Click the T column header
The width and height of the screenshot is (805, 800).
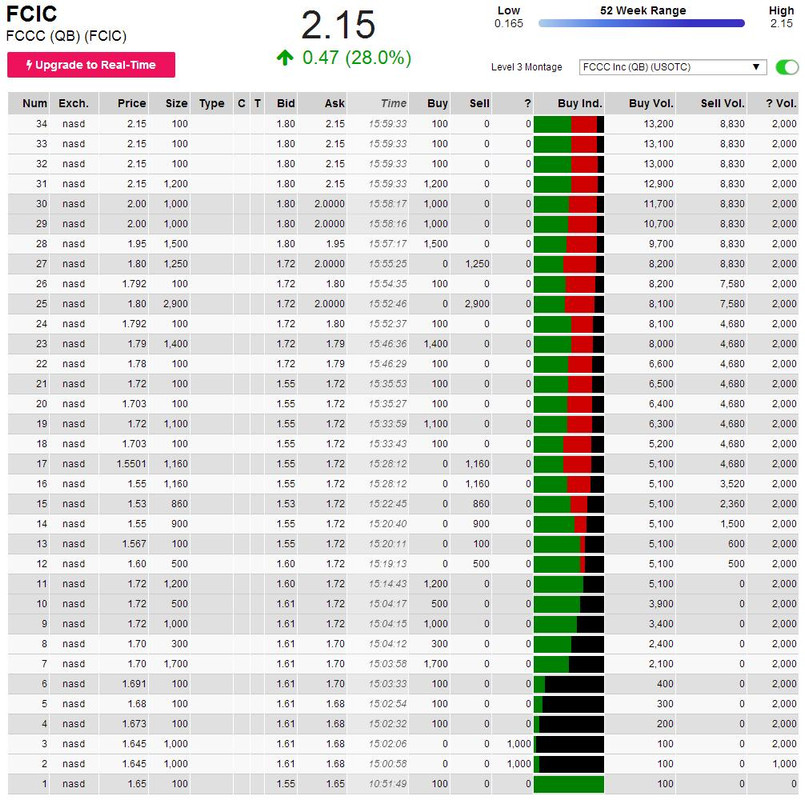pyautogui.click(x=258, y=103)
